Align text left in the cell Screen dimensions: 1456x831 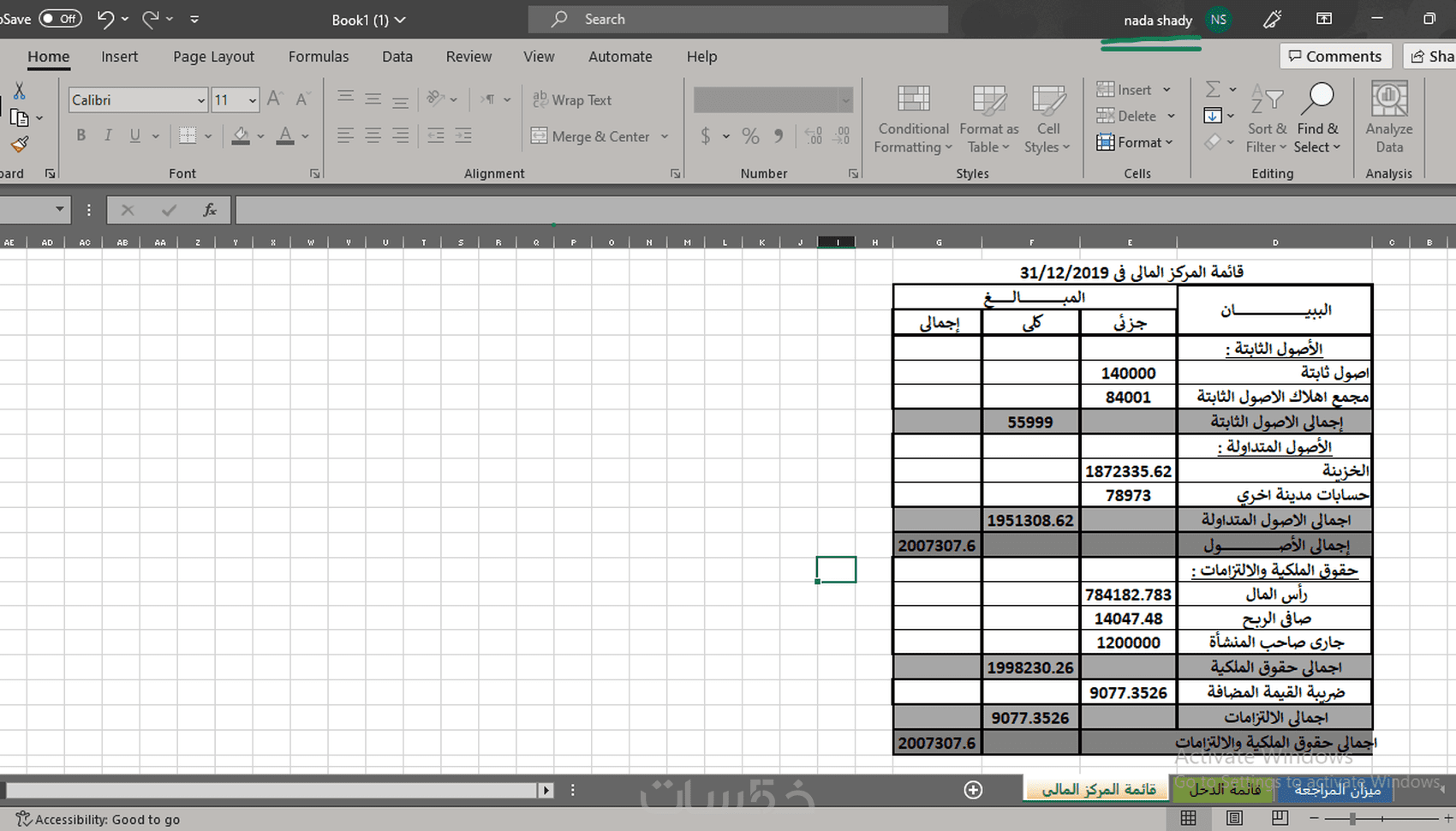pyautogui.click(x=345, y=135)
